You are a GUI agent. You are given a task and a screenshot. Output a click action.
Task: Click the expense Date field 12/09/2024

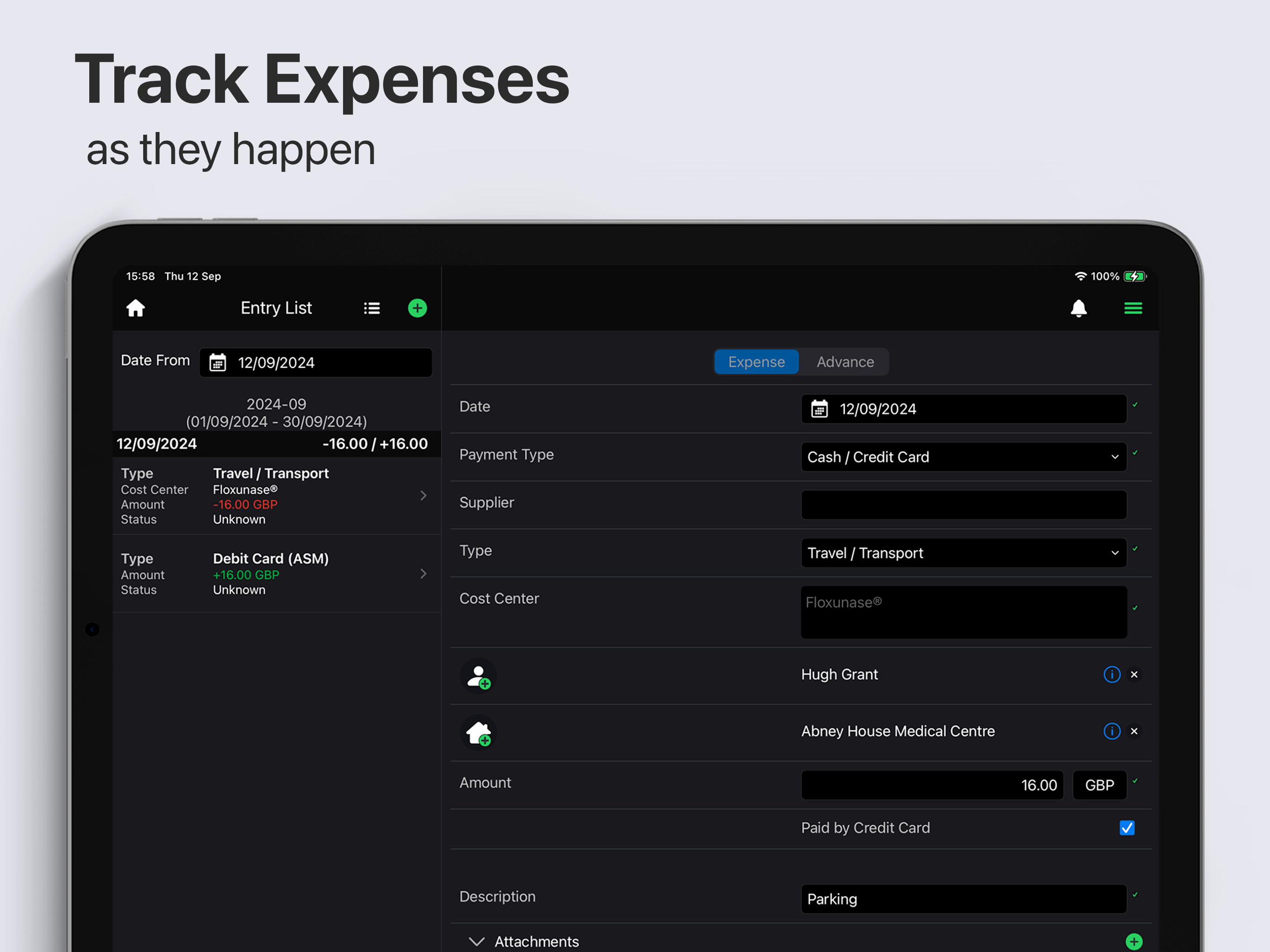[963, 409]
